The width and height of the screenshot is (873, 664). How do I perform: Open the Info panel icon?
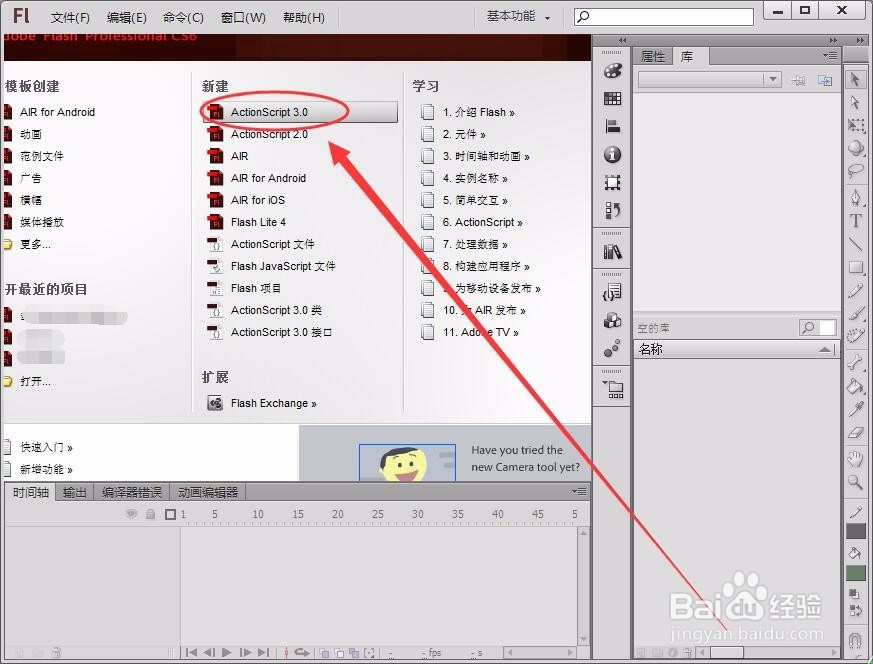tap(612, 154)
